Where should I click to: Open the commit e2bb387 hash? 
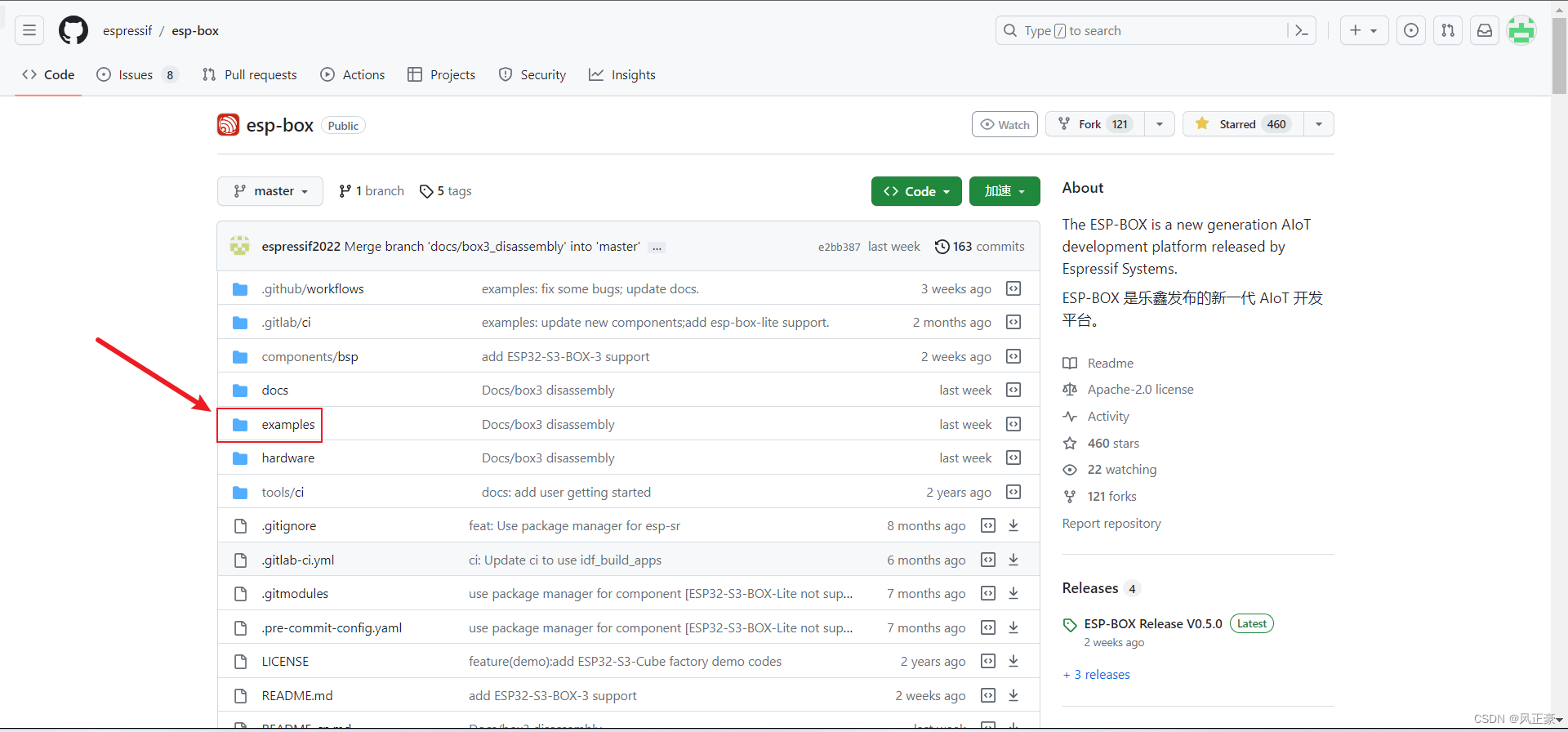pos(840,247)
